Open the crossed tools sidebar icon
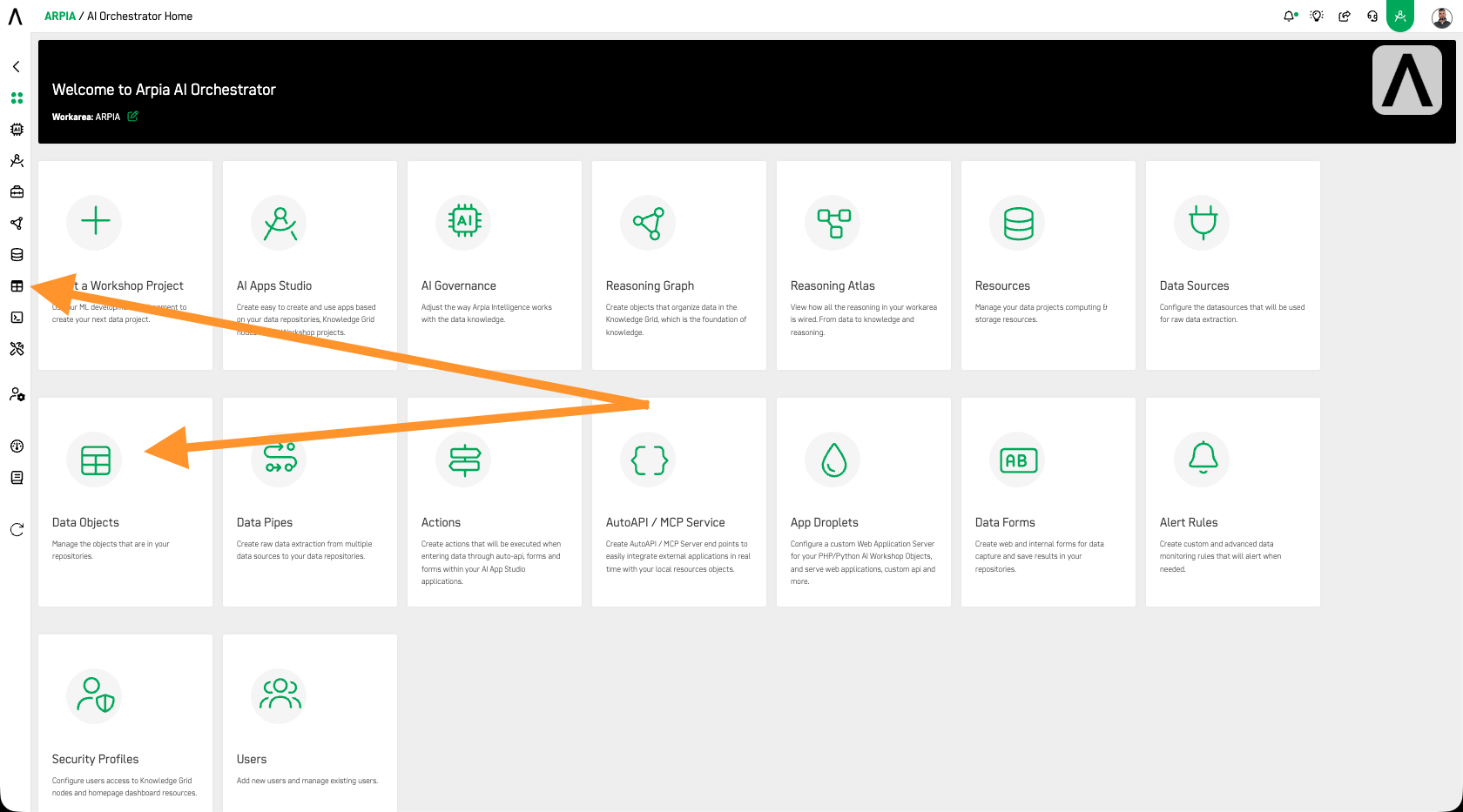This screenshot has width=1463, height=812. click(17, 349)
